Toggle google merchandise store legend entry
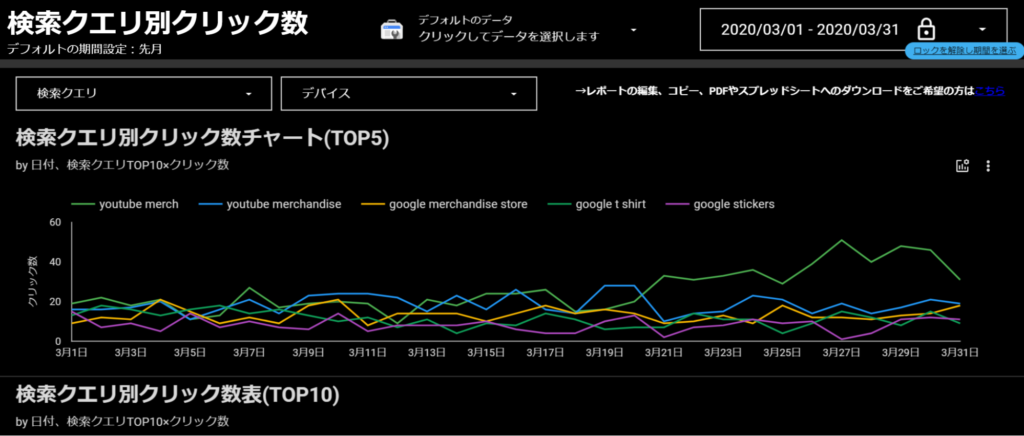1024x436 pixels. 444,204
